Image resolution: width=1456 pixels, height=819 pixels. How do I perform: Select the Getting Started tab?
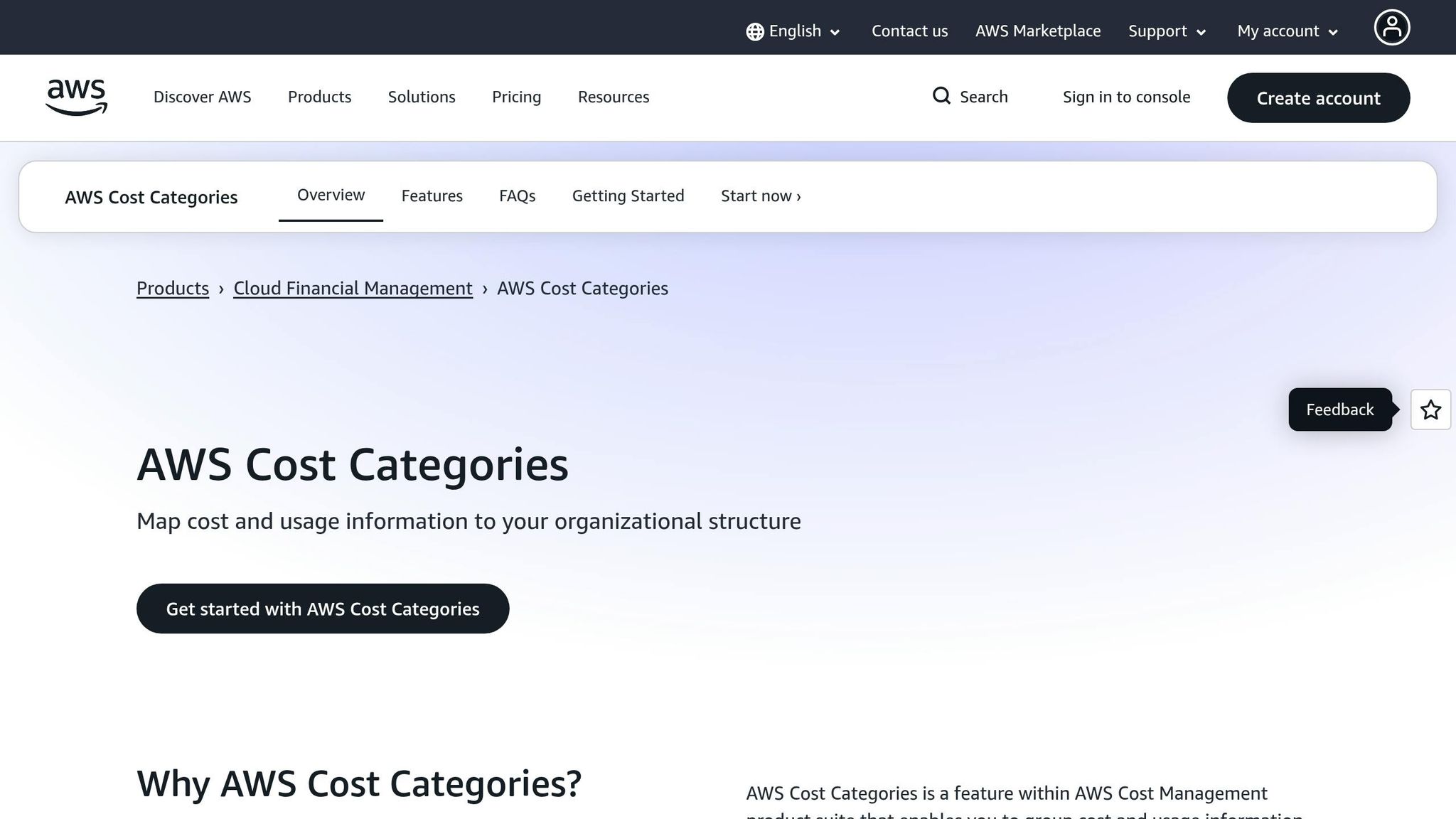pyautogui.click(x=628, y=196)
